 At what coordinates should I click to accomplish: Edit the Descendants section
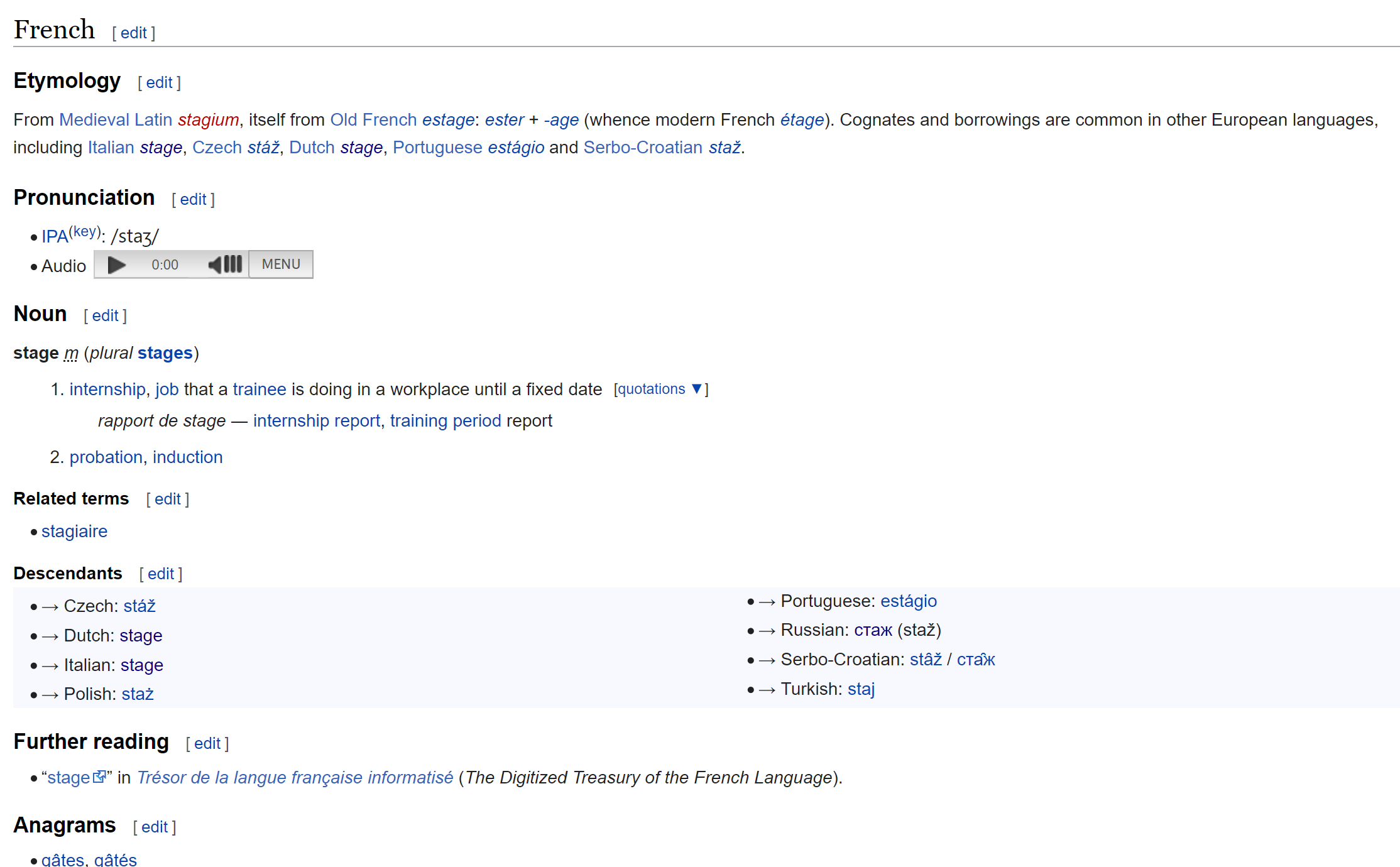click(161, 574)
